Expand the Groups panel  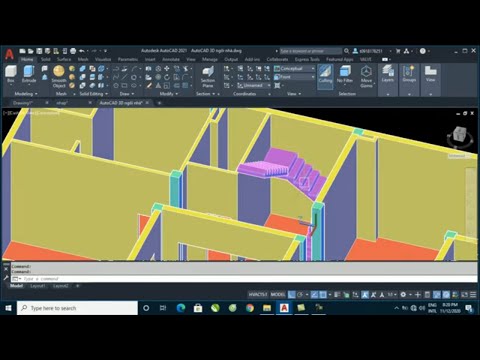pyautogui.click(x=409, y=80)
